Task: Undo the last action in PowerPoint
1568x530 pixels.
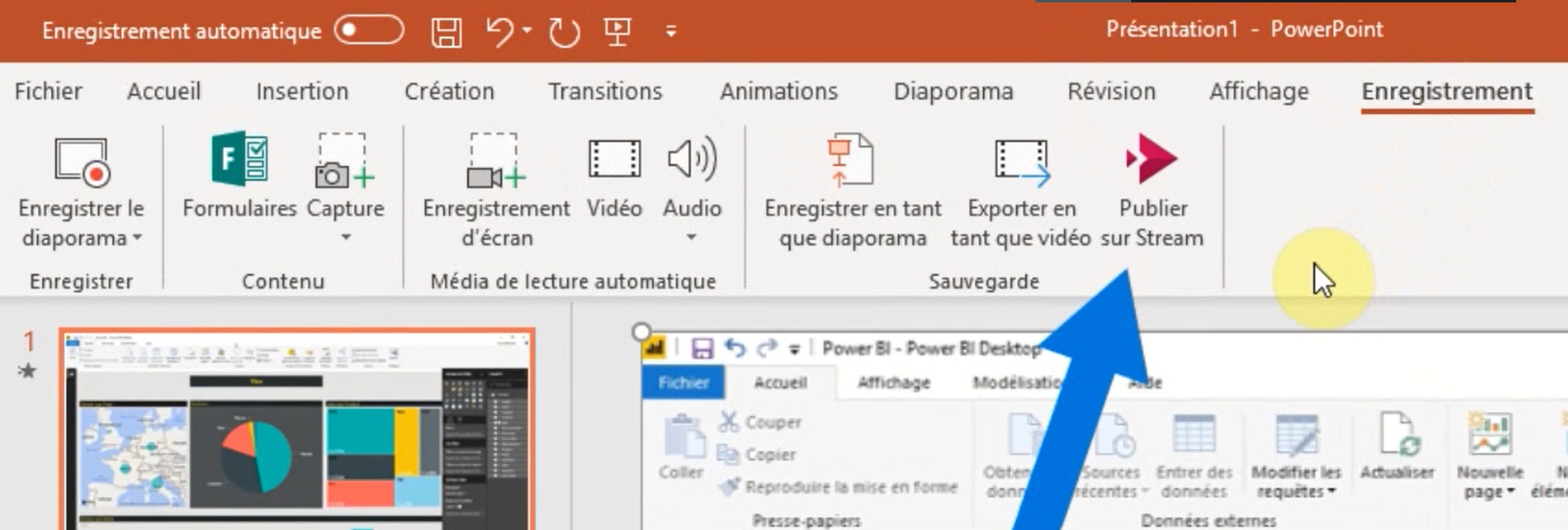Action: (x=500, y=32)
